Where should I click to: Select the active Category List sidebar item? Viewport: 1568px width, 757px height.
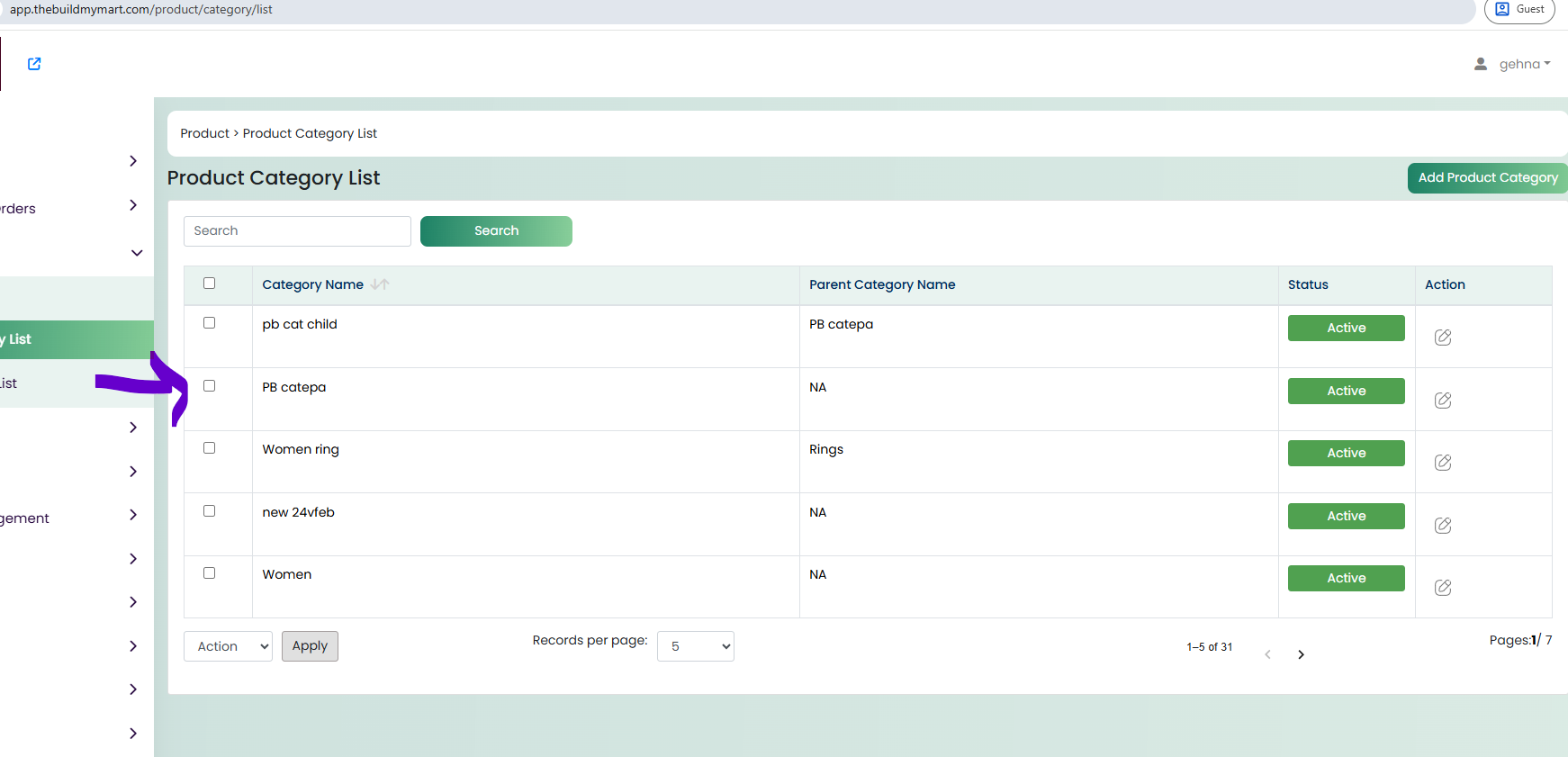tap(77, 339)
